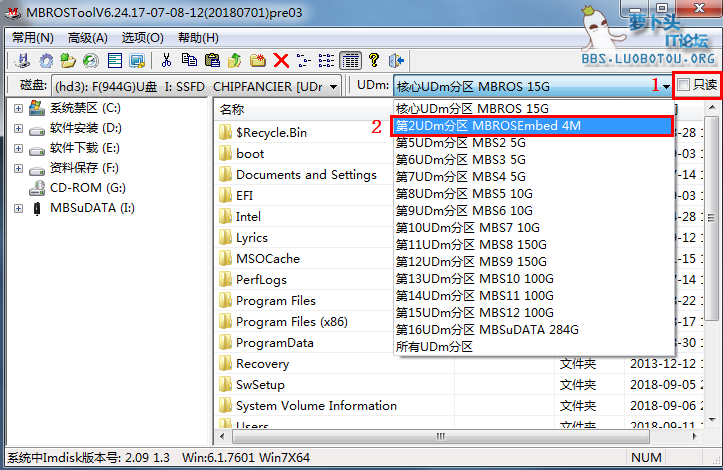Screen dimensions: 723x470
Task: Choose 第13UDm分区 MBS10 100G entry
Action: click(533, 279)
